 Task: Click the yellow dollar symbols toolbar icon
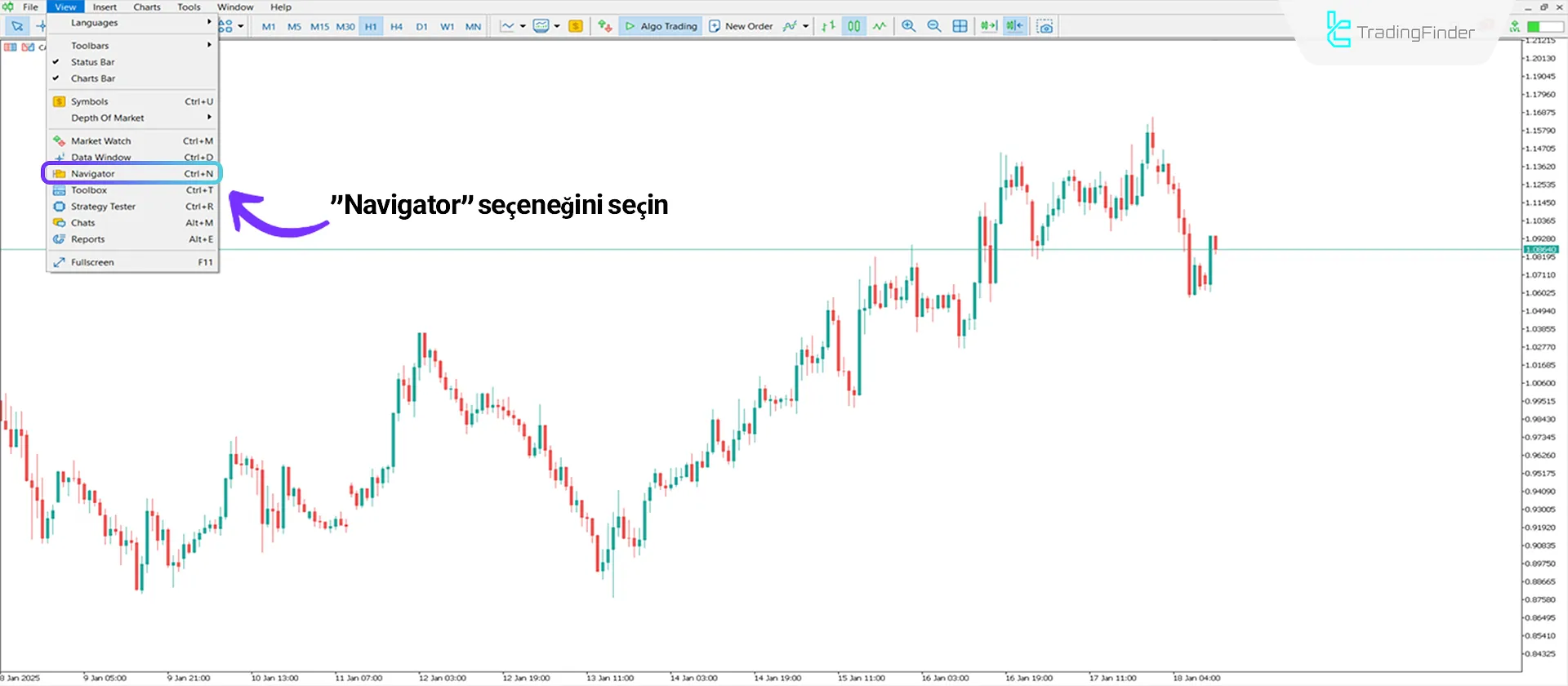[576, 26]
